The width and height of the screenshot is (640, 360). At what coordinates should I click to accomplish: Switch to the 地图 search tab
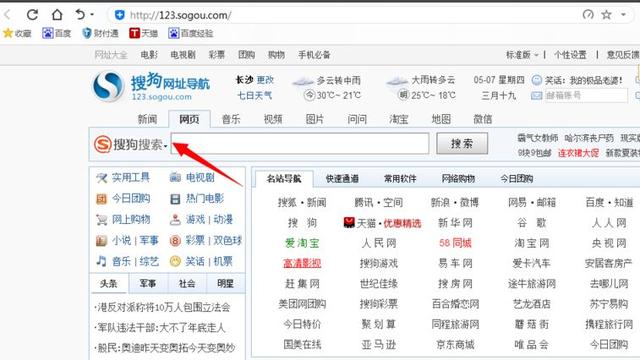[441, 119]
